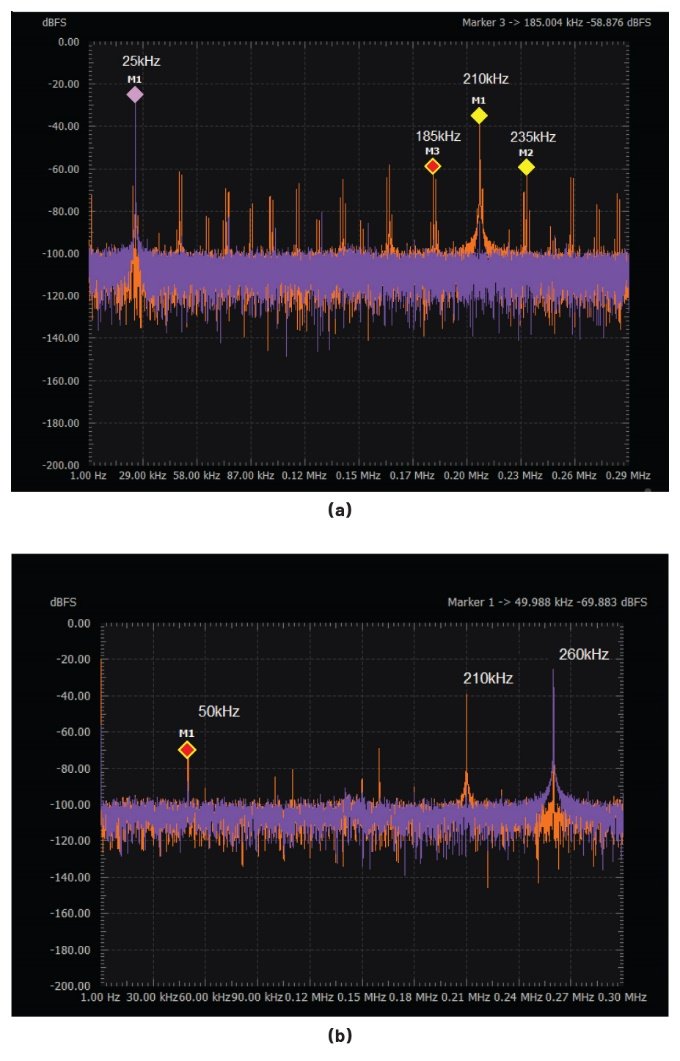Click the pink M1 diamond marker at 25kHz
Image resolution: width=680 pixels, height=1061 pixels.
135,94
